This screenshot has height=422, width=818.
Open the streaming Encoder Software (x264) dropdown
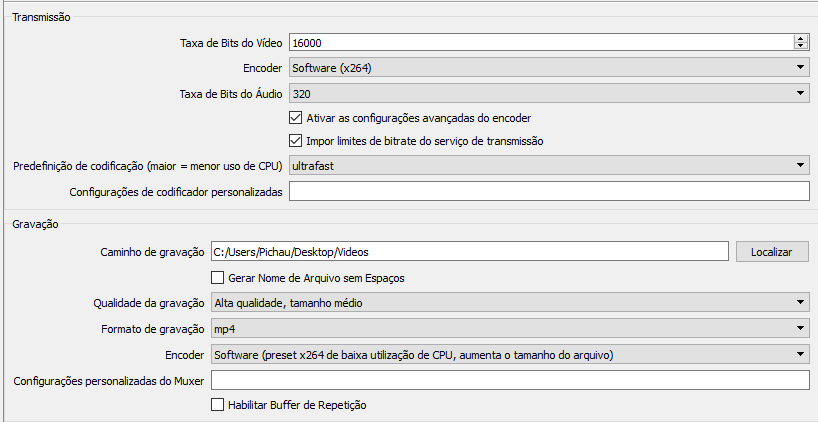tap(549, 68)
